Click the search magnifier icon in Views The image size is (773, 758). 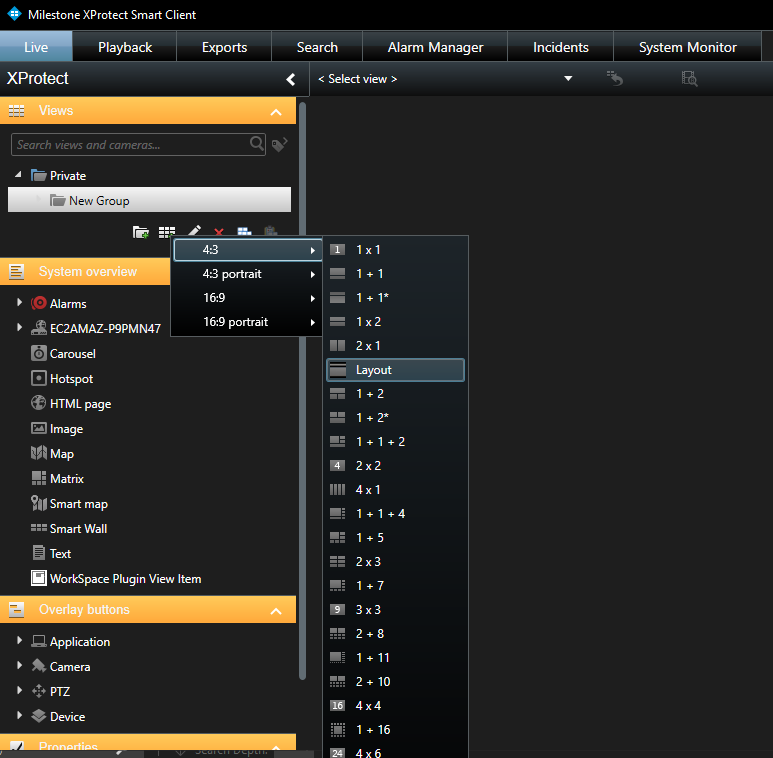click(256, 143)
